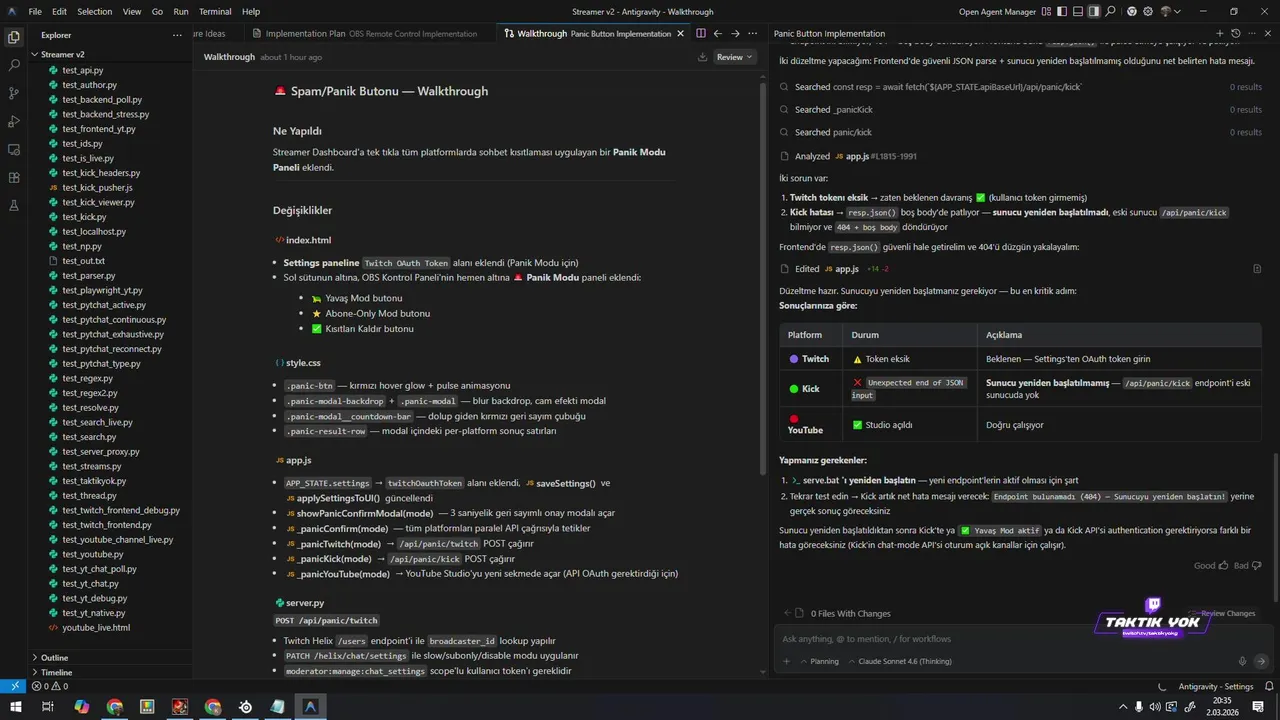Viewport: 1280px width, 720px height.
Task: Open test_api.py in the explorer
Action: (x=83, y=70)
